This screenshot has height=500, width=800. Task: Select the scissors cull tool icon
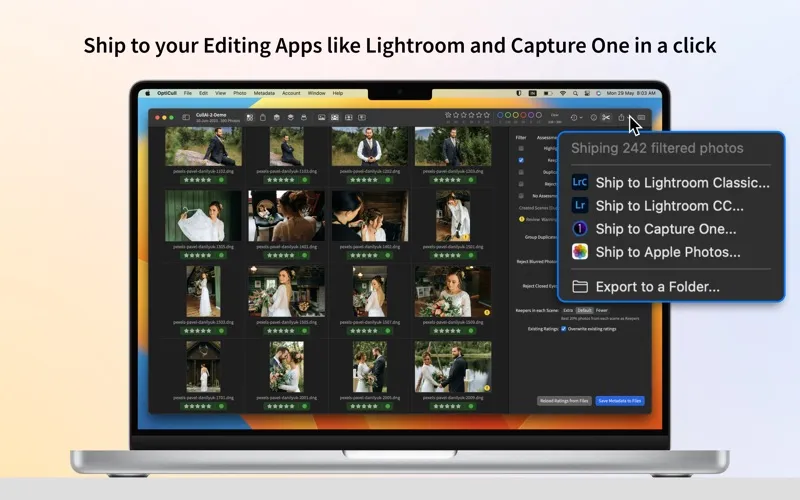coord(606,117)
